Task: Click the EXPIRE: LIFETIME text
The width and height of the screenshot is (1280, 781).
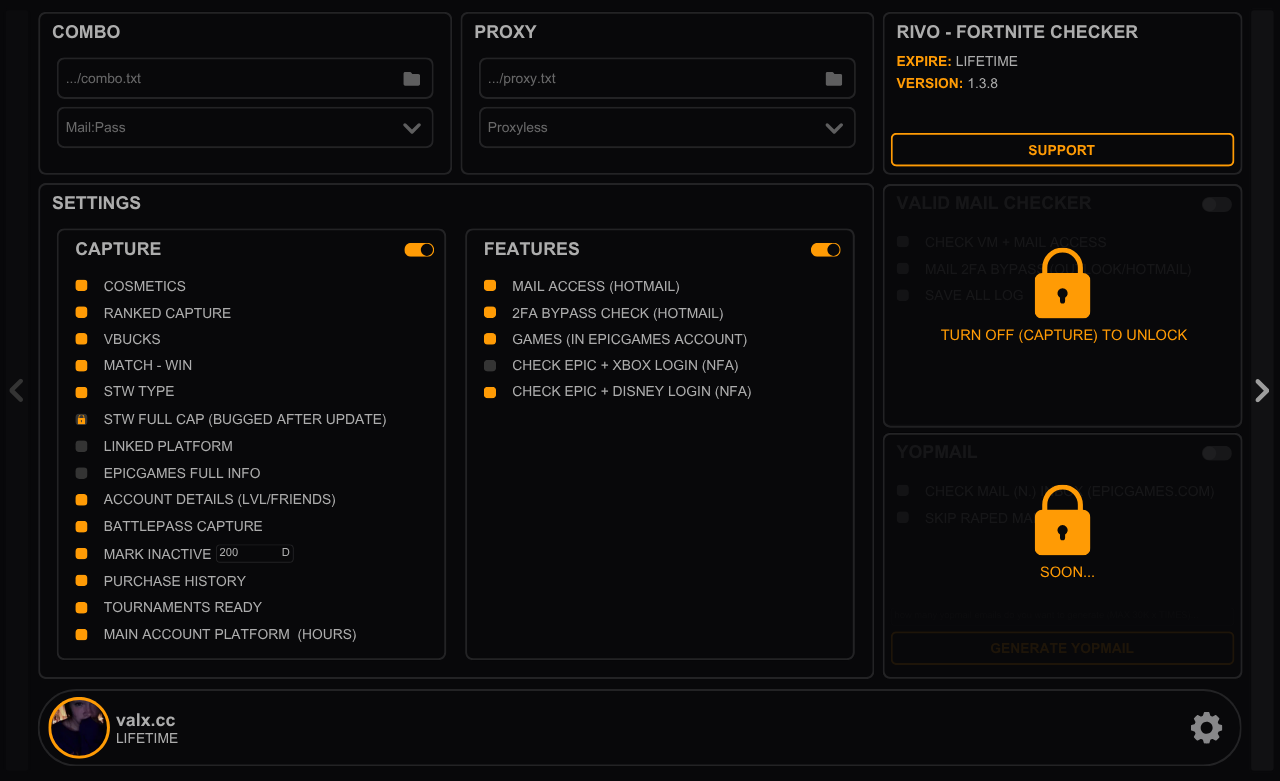Action: pos(957,61)
